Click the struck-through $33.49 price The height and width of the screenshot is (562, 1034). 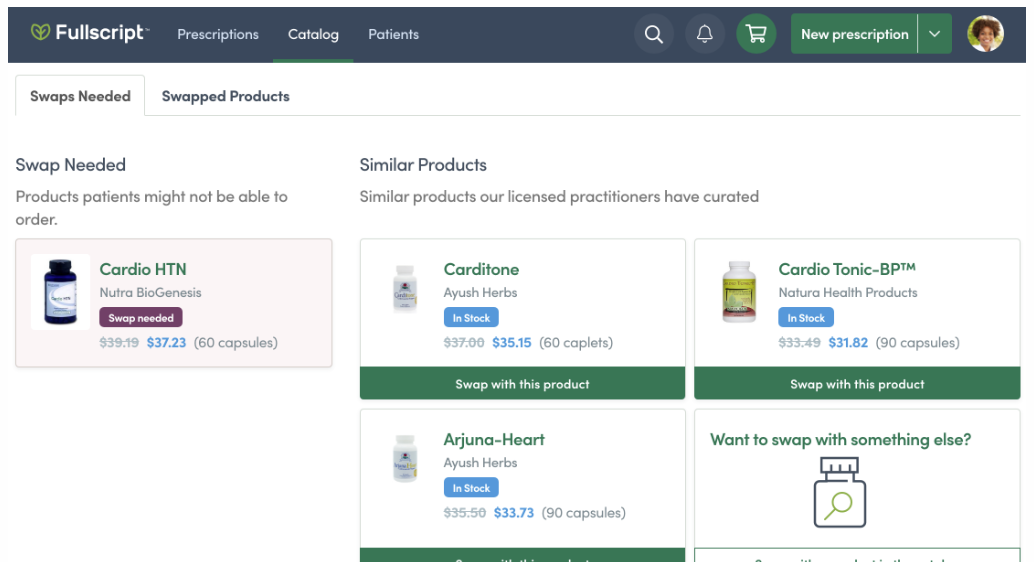pyautogui.click(x=799, y=342)
